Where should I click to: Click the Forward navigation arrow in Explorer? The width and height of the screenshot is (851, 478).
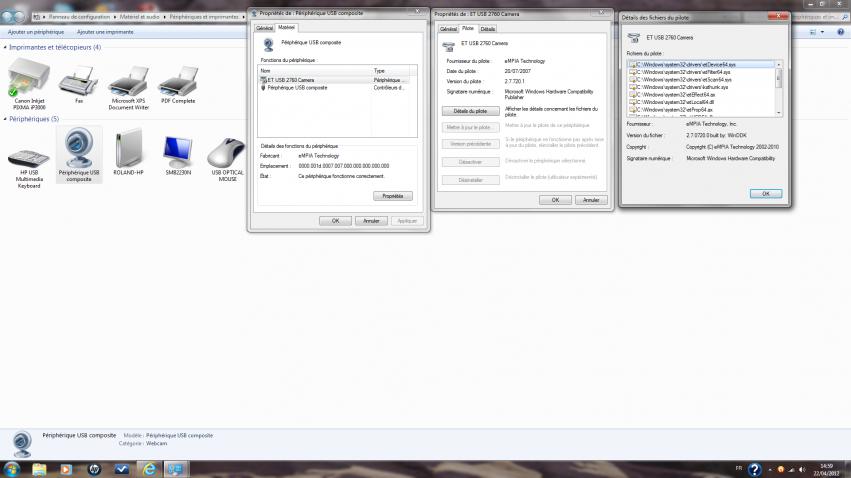[x=20, y=17]
